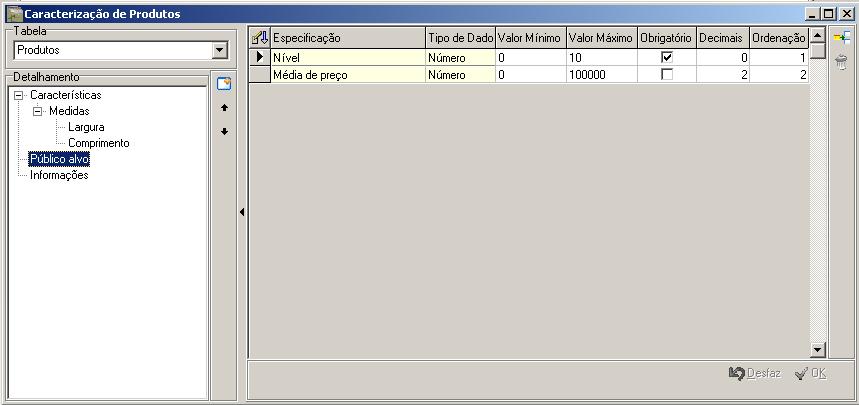Click the Valor Máximo cell showing 100000
859x405 pixels.
pos(601,75)
